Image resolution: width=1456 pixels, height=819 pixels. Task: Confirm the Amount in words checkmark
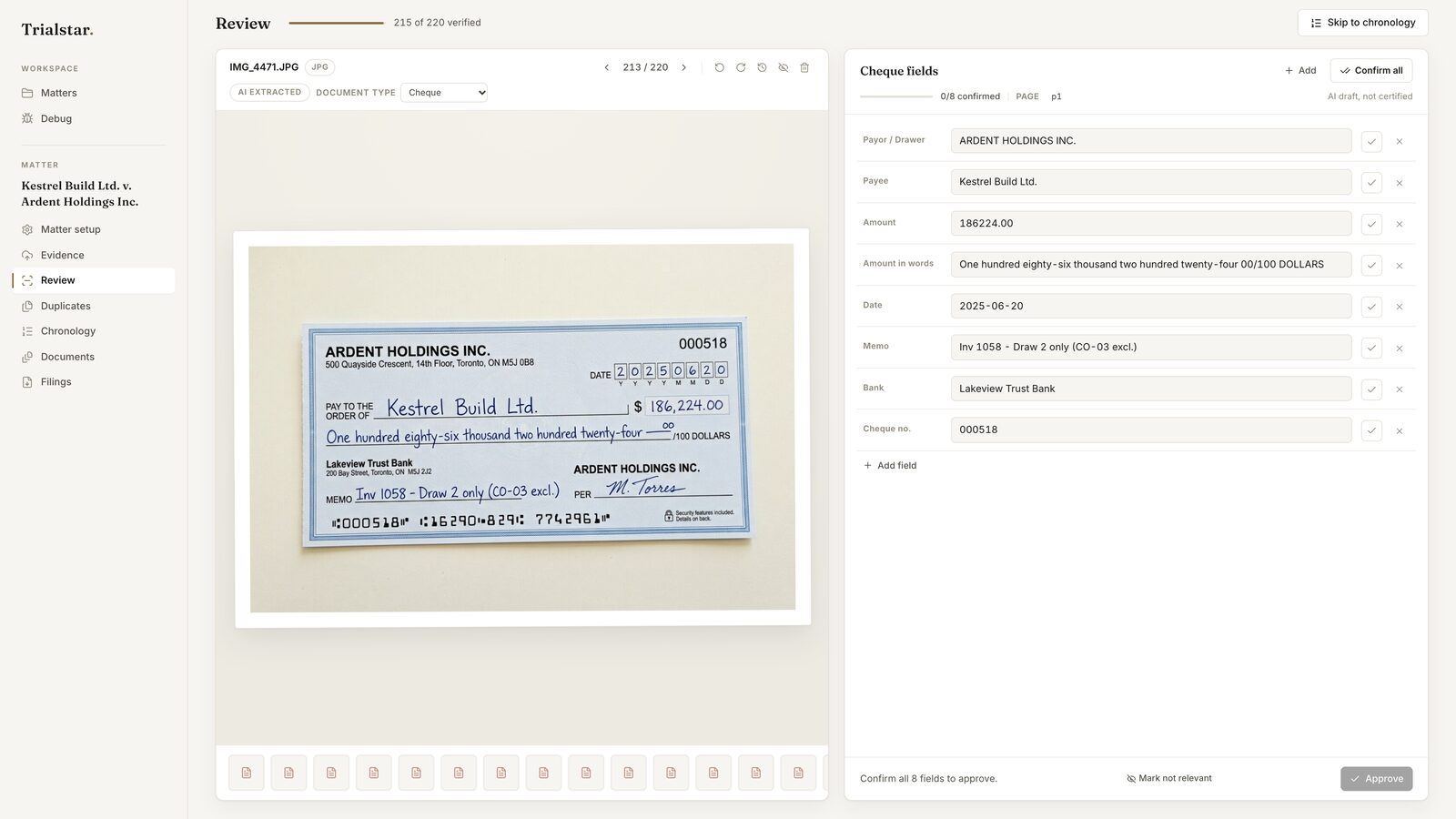pyautogui.click(x=1371, y=266)
